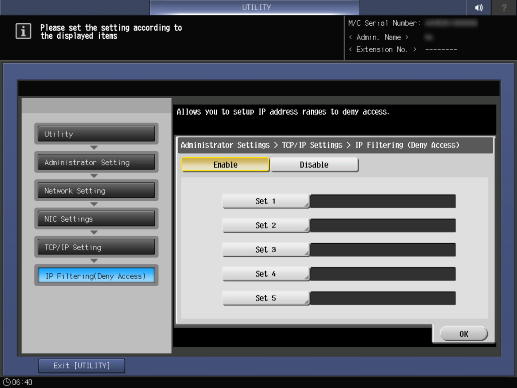
Task: Open the Set 3 address range
Action: click(x=266, y=250)
